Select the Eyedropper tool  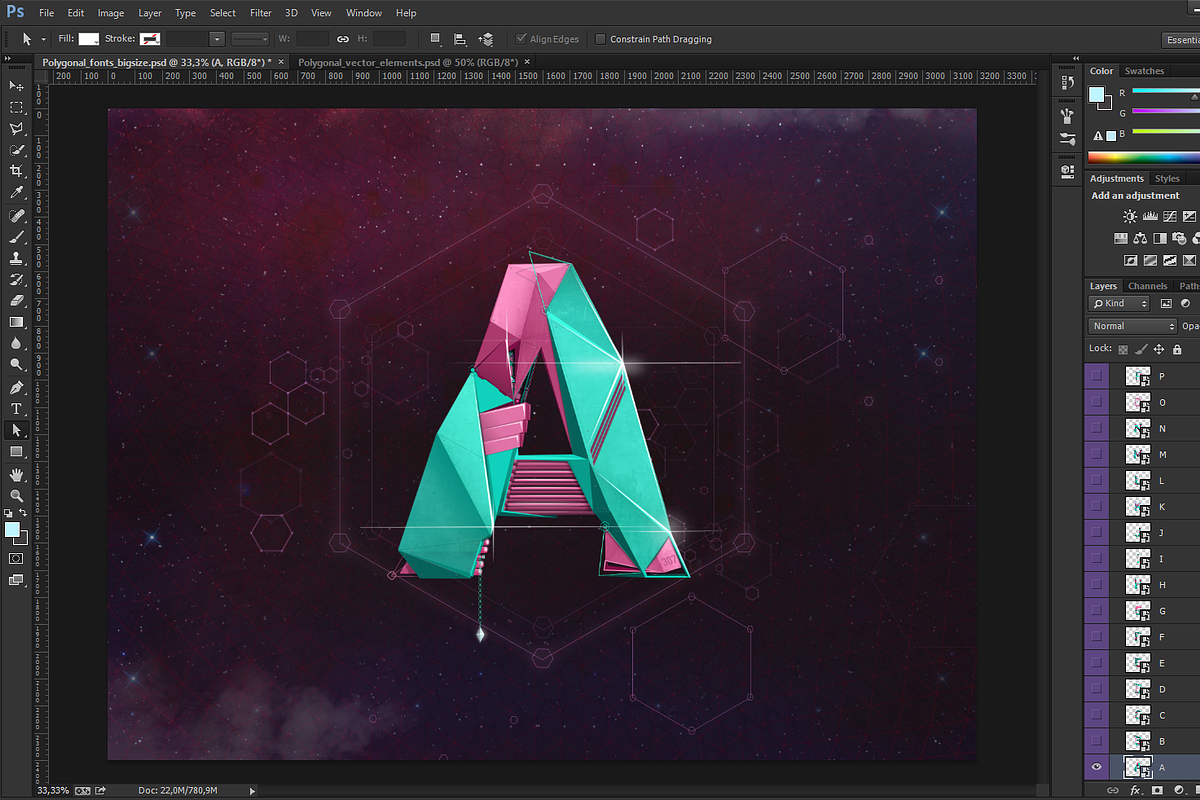tap(16, 193)
